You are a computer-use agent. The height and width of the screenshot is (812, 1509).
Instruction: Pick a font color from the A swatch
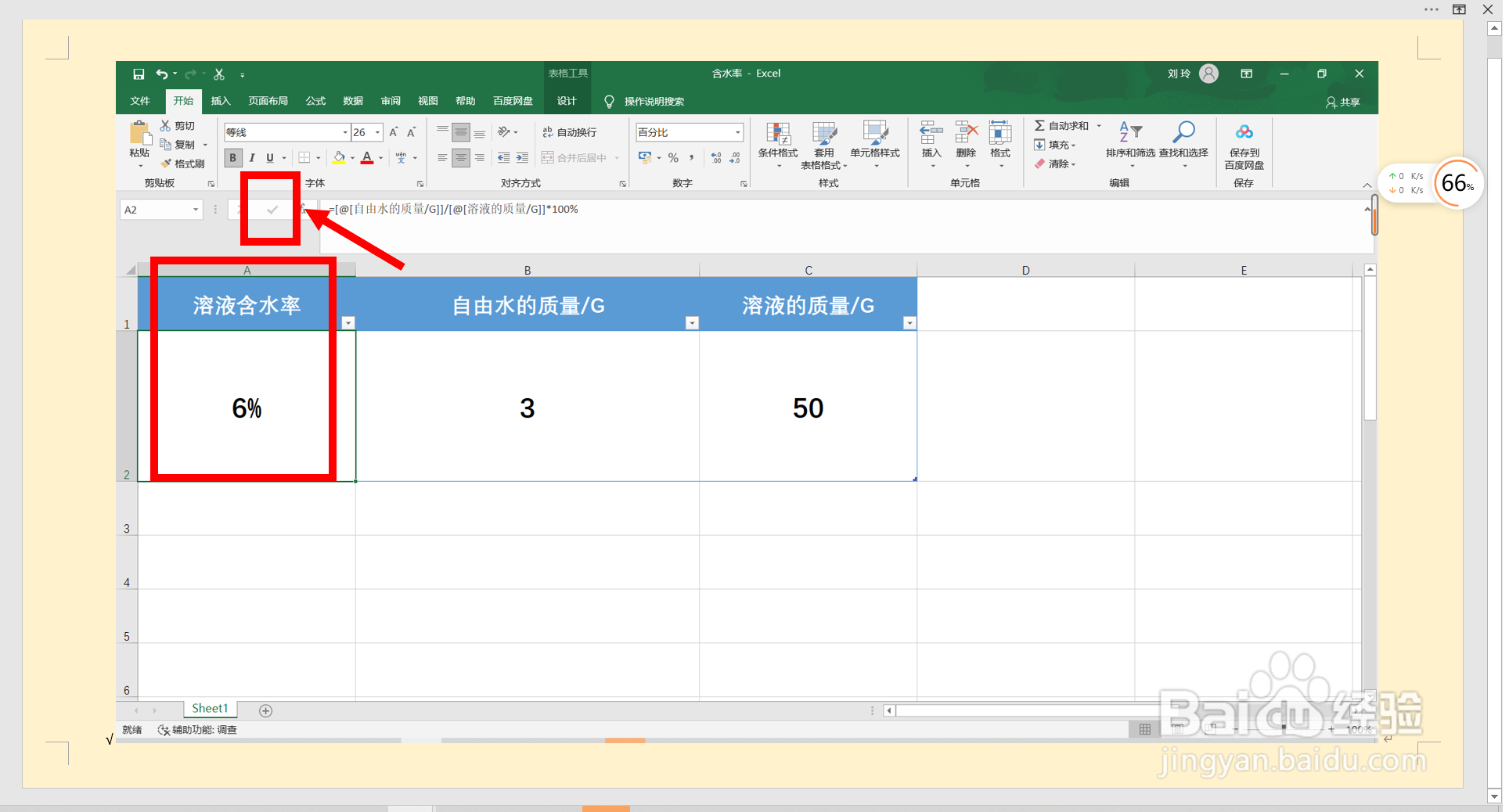pyautogui.click(x=367, y=158)
